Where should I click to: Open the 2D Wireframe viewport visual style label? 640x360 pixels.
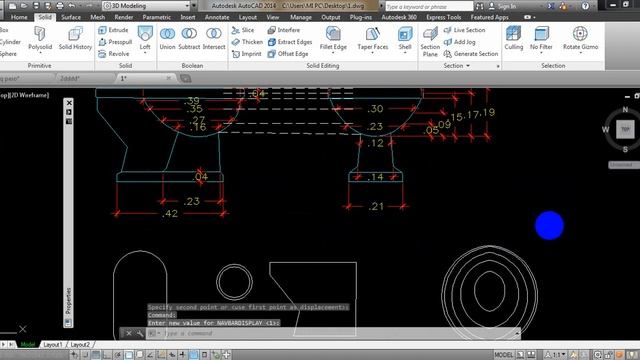(29, 95)
